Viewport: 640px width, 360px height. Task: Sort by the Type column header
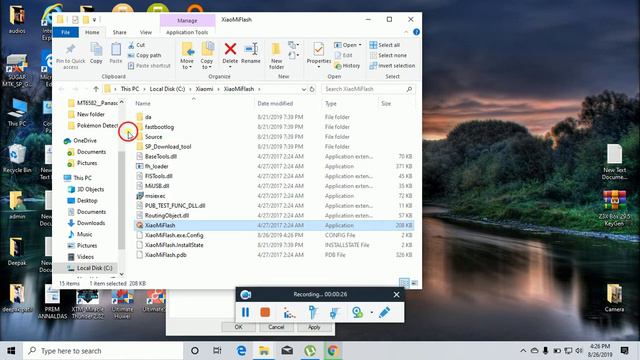331,103
